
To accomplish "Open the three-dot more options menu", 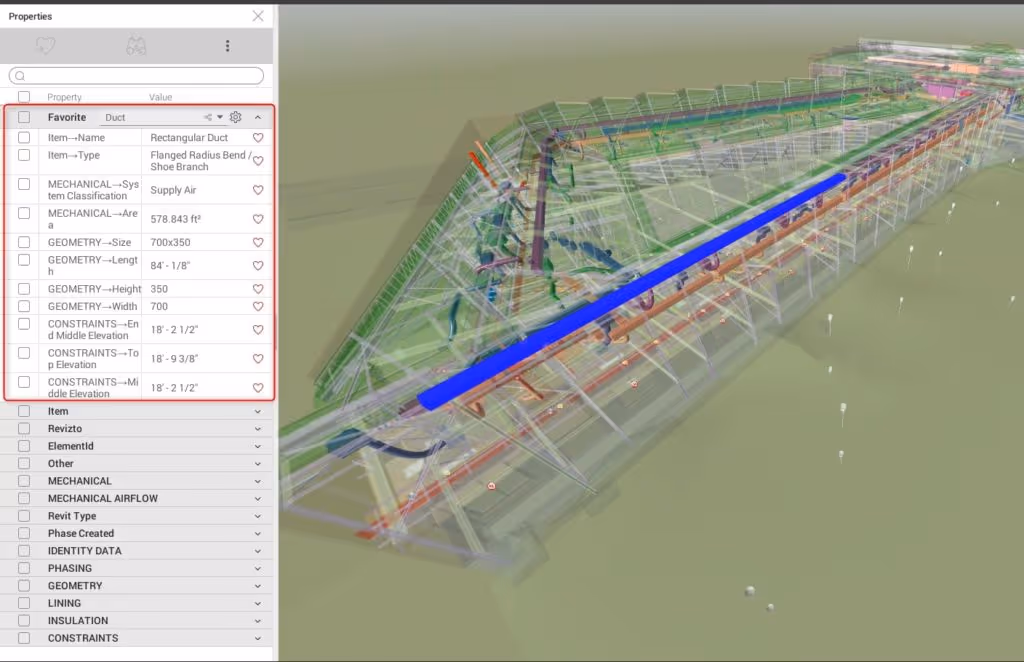I will pos(227,46).
